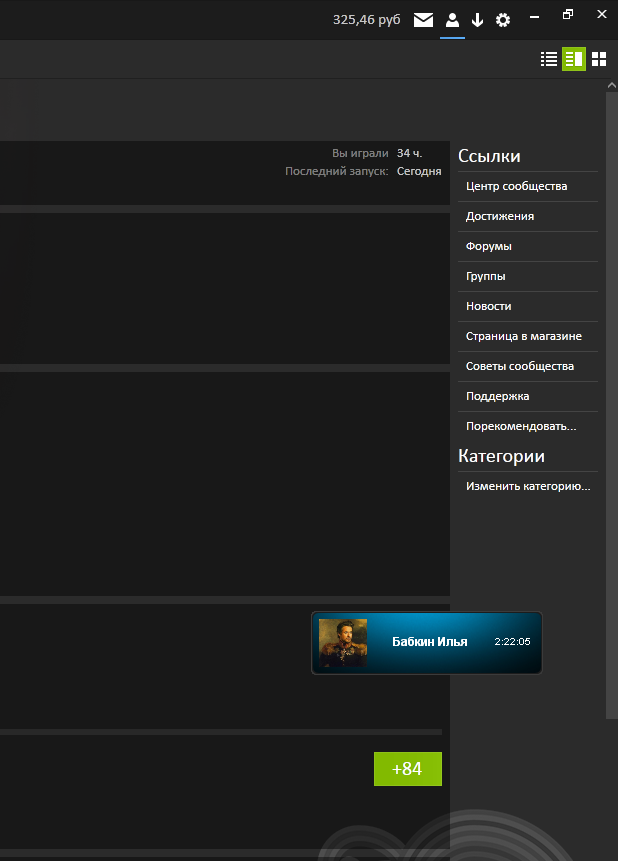Click Бабкин Илья avatar thumbnail
The image size is (618, 861).
click(343, 642)
